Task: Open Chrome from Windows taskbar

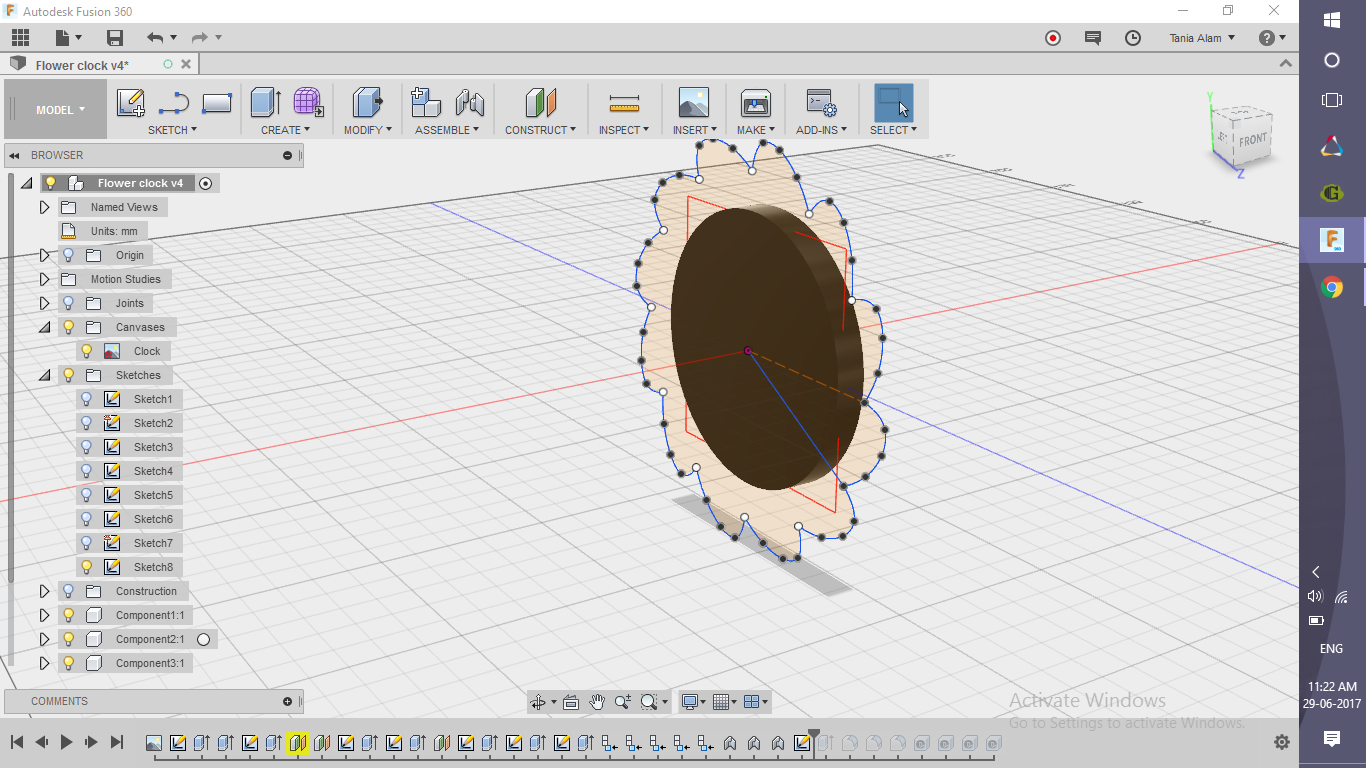Action: tap(1332, 288)
